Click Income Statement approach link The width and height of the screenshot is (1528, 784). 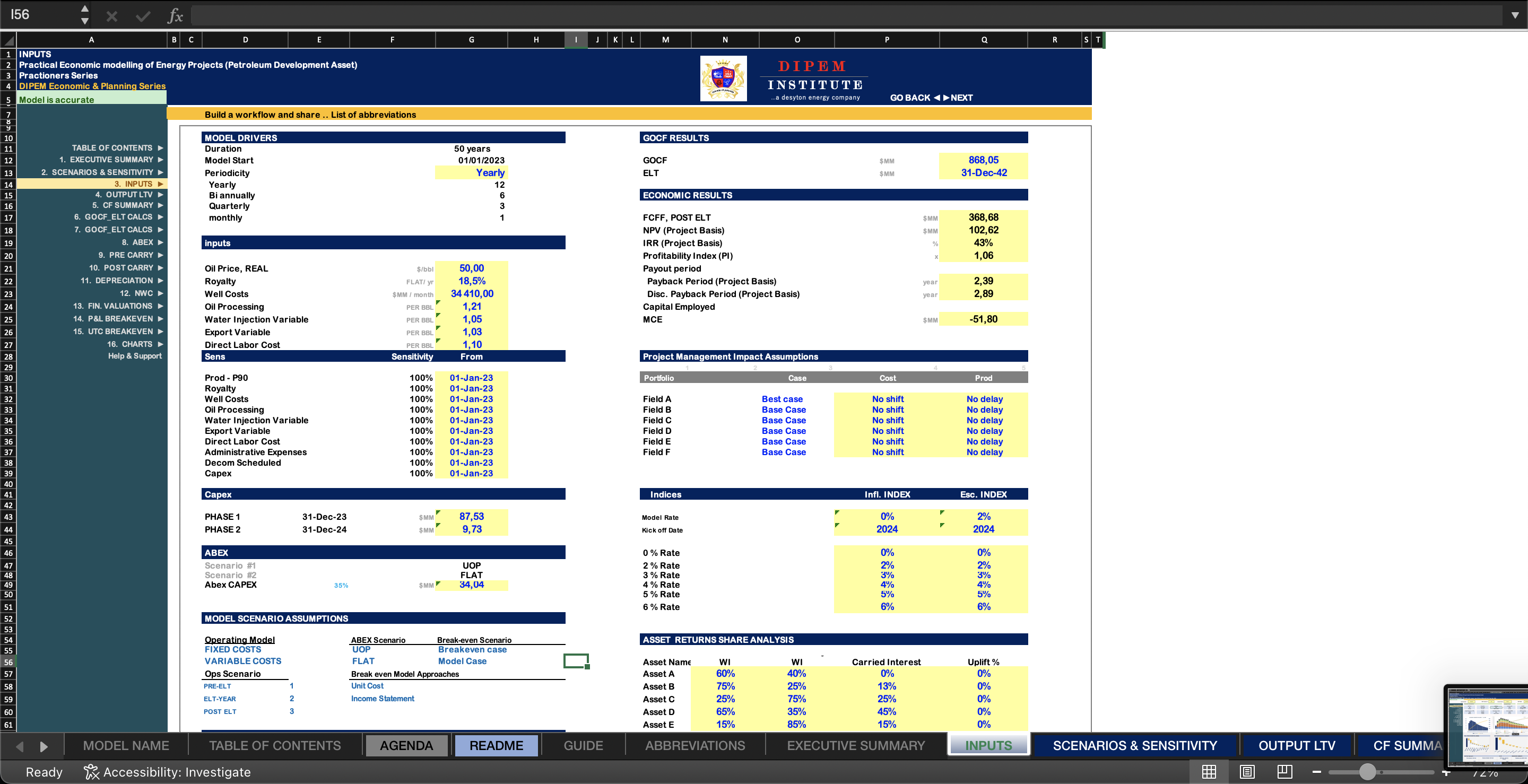pyautogui.click(x=383, y=699)
